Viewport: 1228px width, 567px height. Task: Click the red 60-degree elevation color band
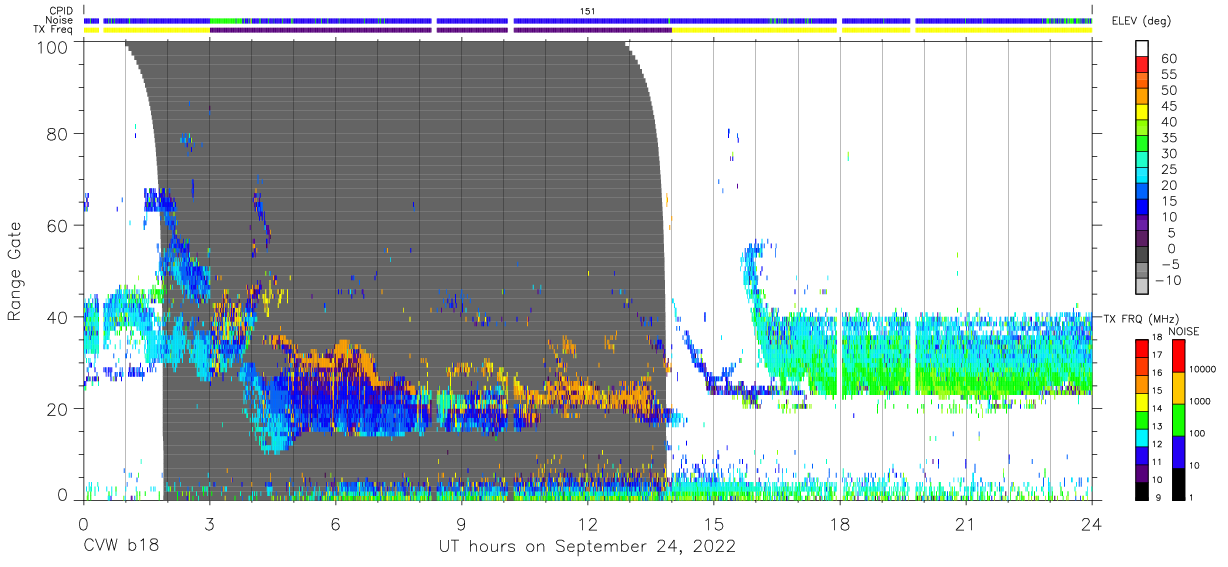(x=1141, y=65)
